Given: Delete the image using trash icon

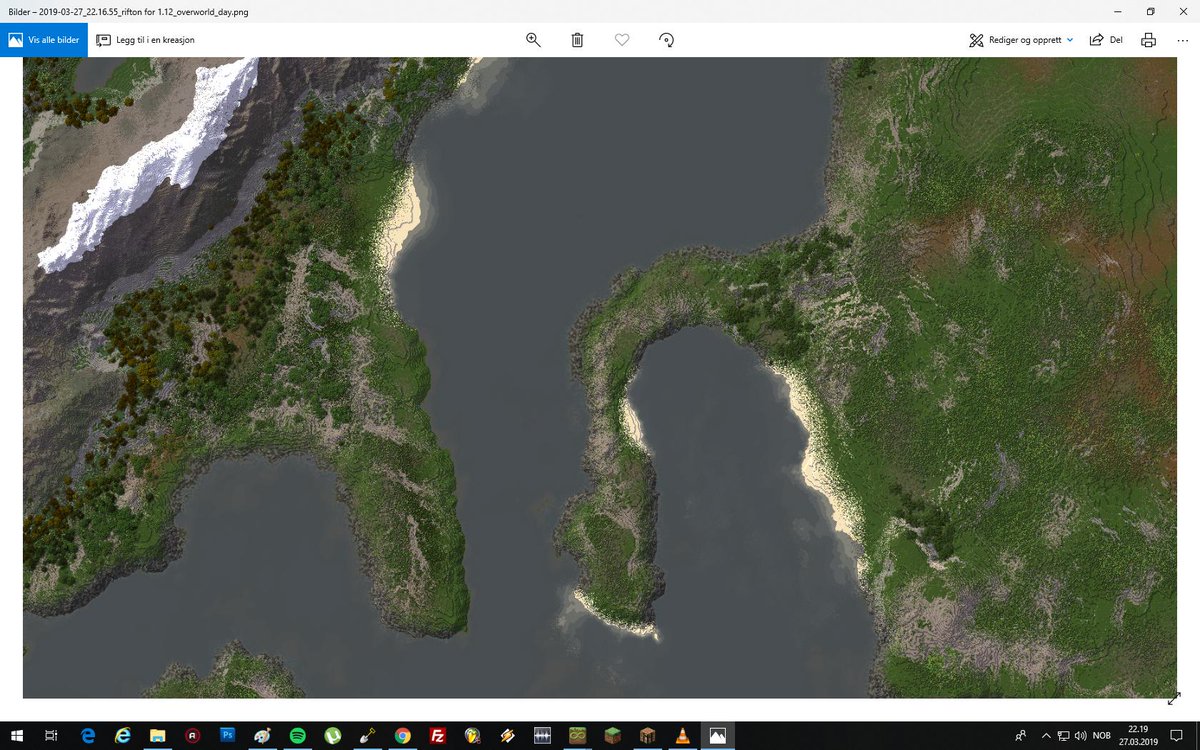Looking at the screenshot, I should click(577, 40).
